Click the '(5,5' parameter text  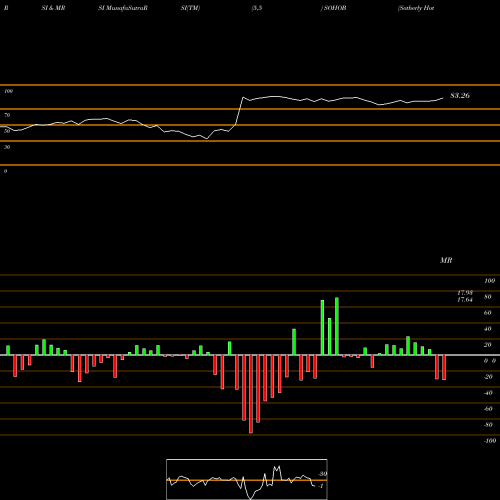pos(257,8)
